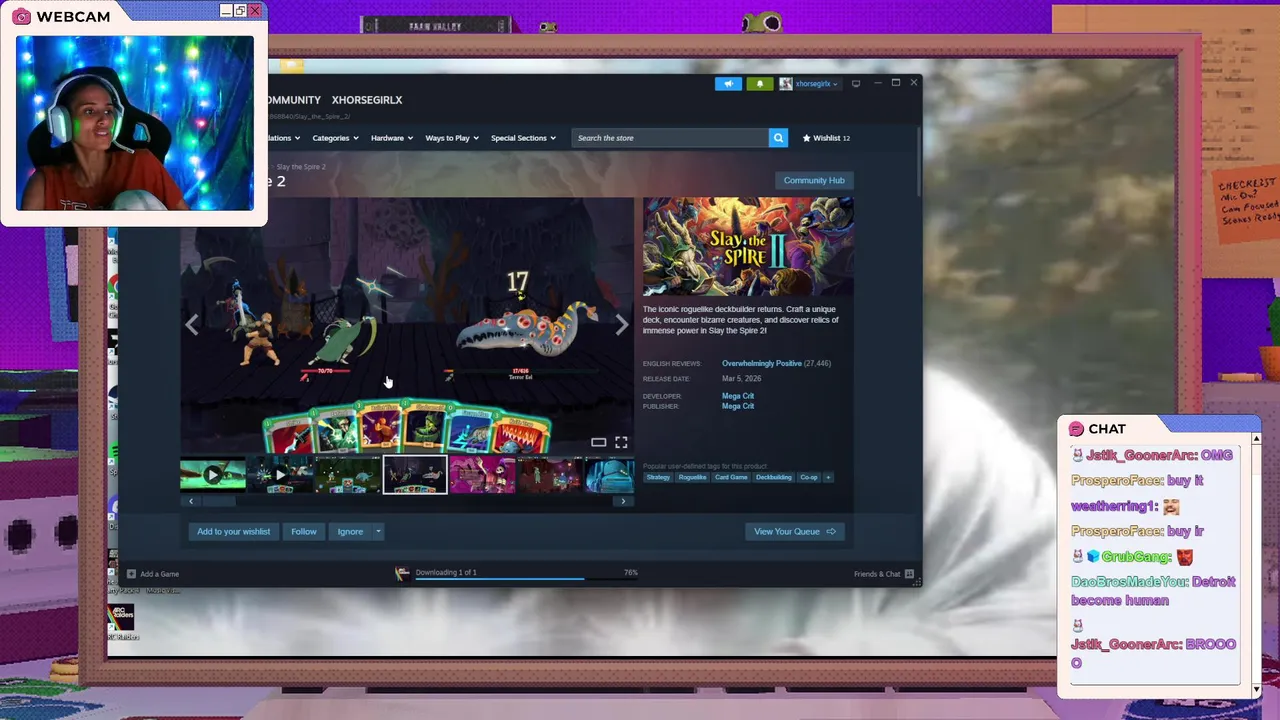The width and height of the screenshot is (1280, 720).
Task: Click the Big Picture mode monitor icon
Action: (x=856, y=84)
